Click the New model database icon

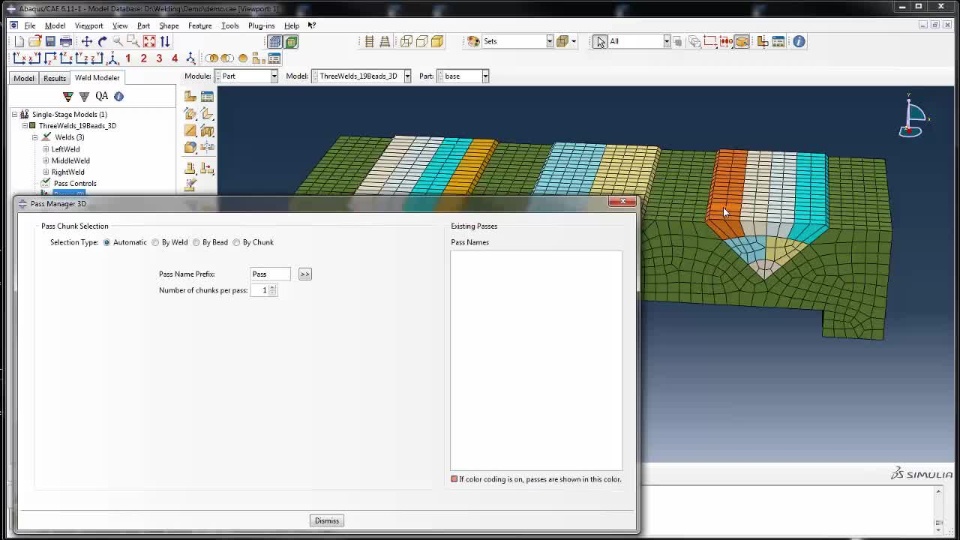[19, 42]
